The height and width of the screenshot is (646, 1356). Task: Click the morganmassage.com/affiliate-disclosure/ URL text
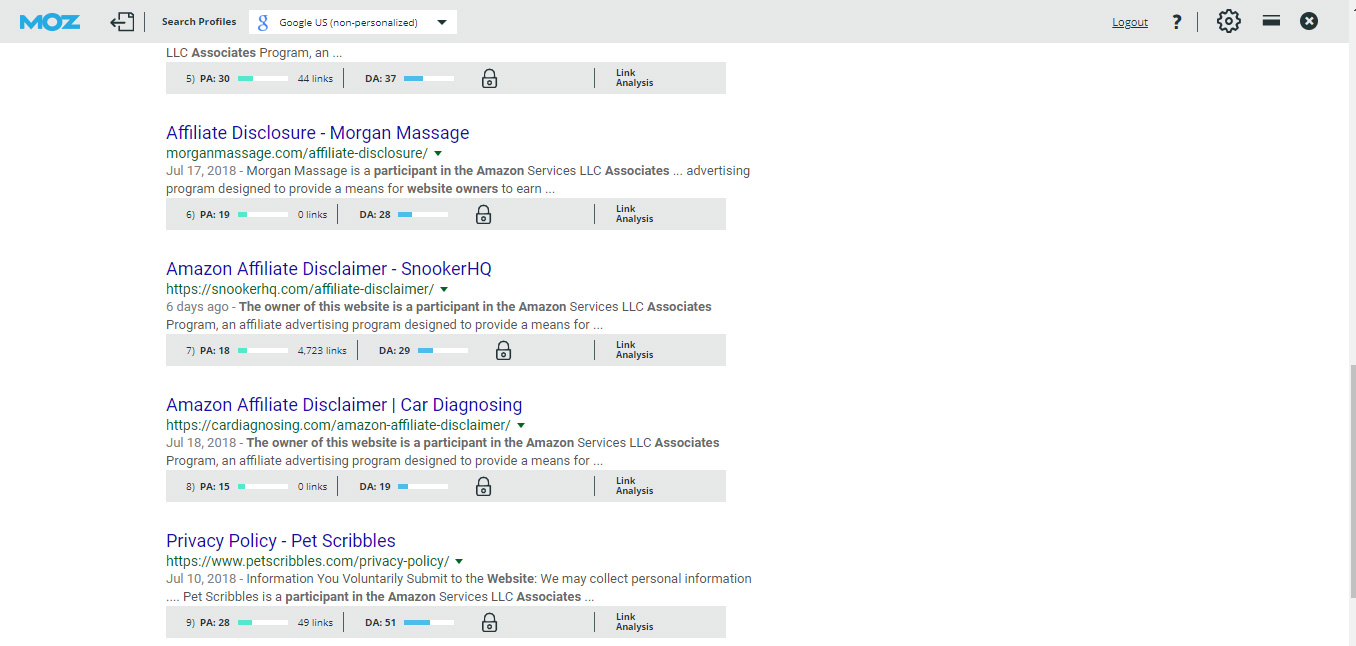click(297, 153)
